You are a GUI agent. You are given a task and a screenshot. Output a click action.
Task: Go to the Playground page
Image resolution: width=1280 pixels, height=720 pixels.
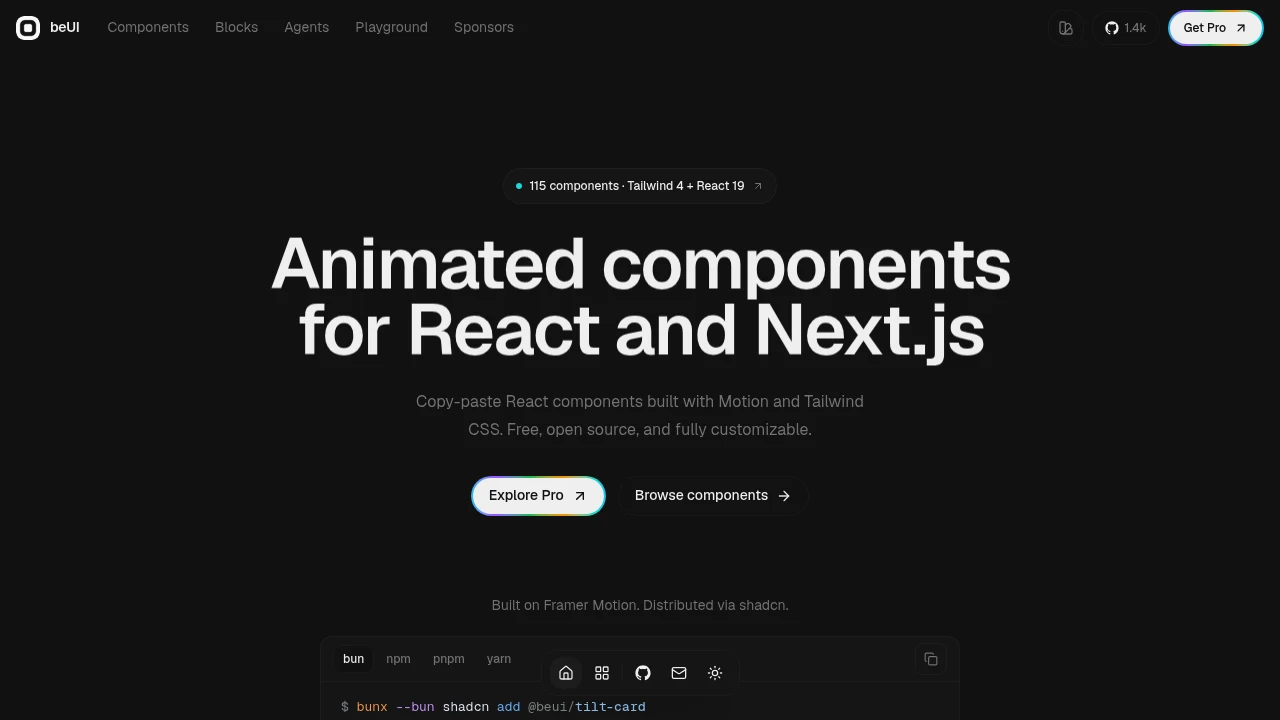391,27
